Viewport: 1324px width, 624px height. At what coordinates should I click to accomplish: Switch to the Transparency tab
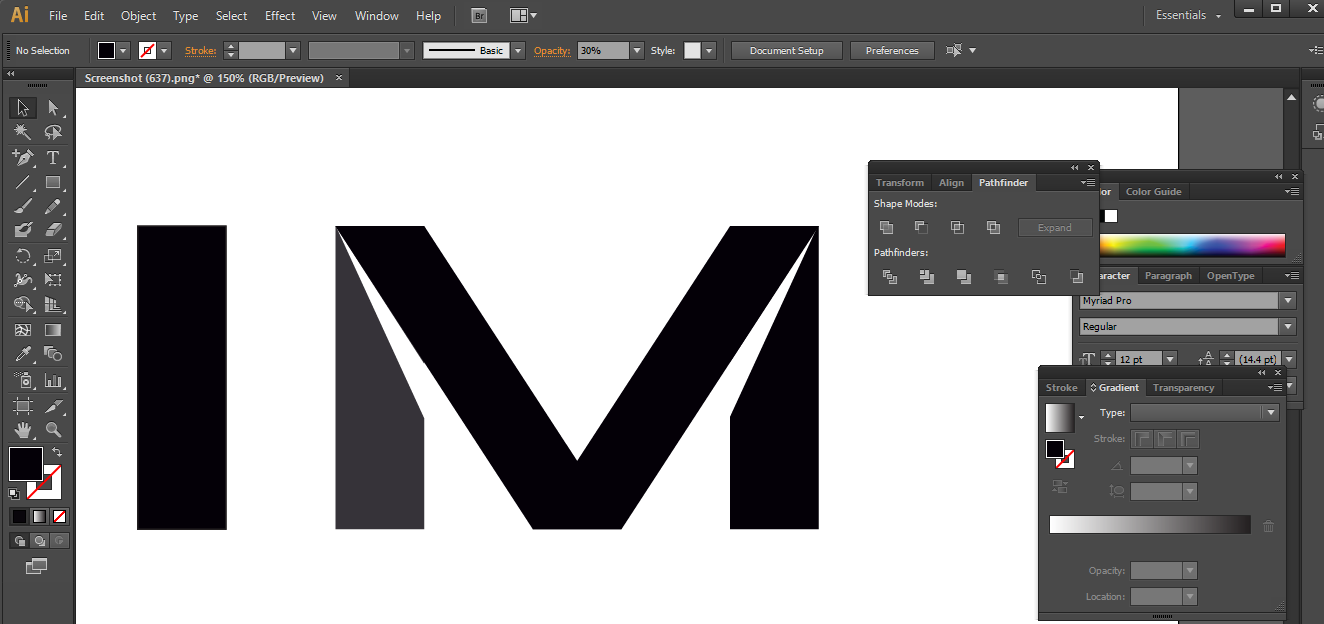[1183, 387]
